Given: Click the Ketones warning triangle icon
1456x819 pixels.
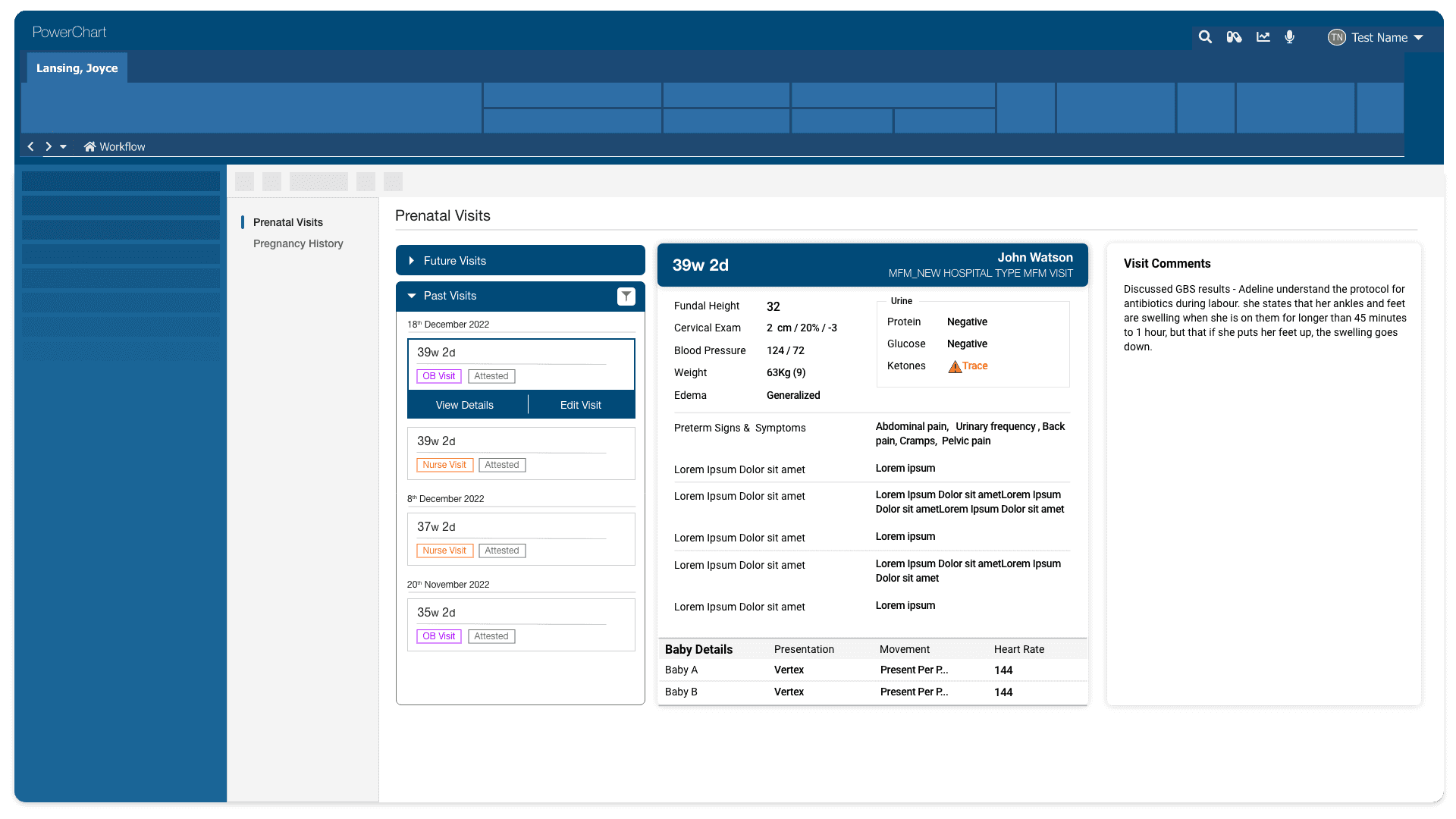Looking at the screenshot, I should tap(955, 367).
